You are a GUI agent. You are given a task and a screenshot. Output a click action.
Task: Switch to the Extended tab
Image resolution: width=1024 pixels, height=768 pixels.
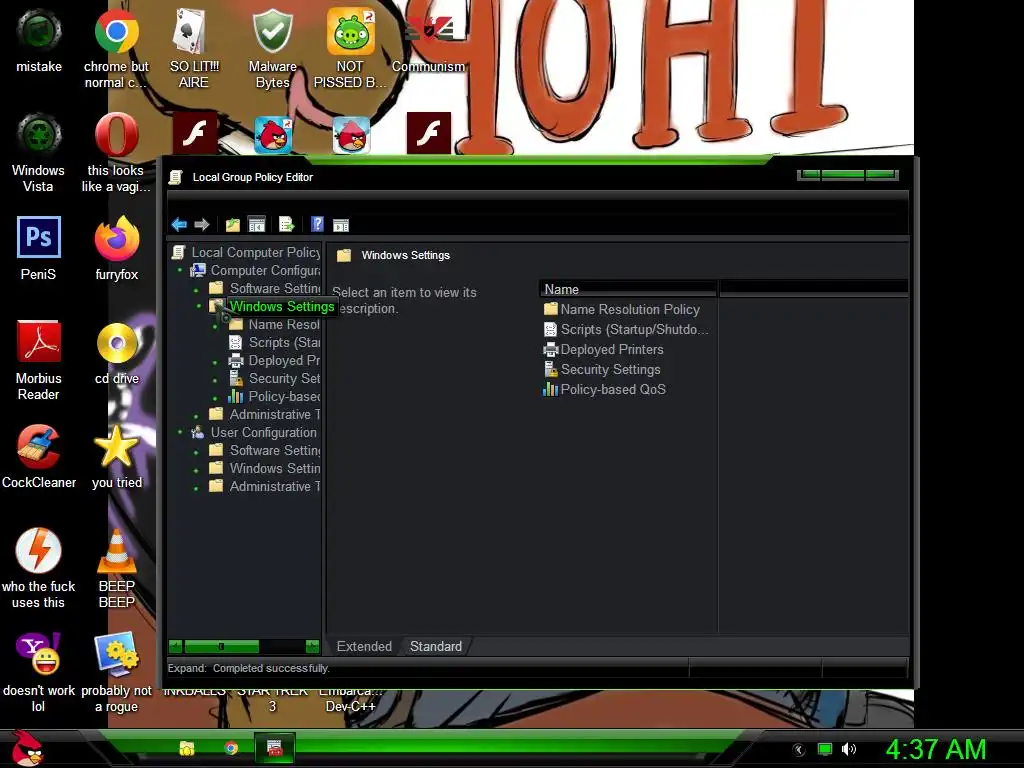click(364, 647)
